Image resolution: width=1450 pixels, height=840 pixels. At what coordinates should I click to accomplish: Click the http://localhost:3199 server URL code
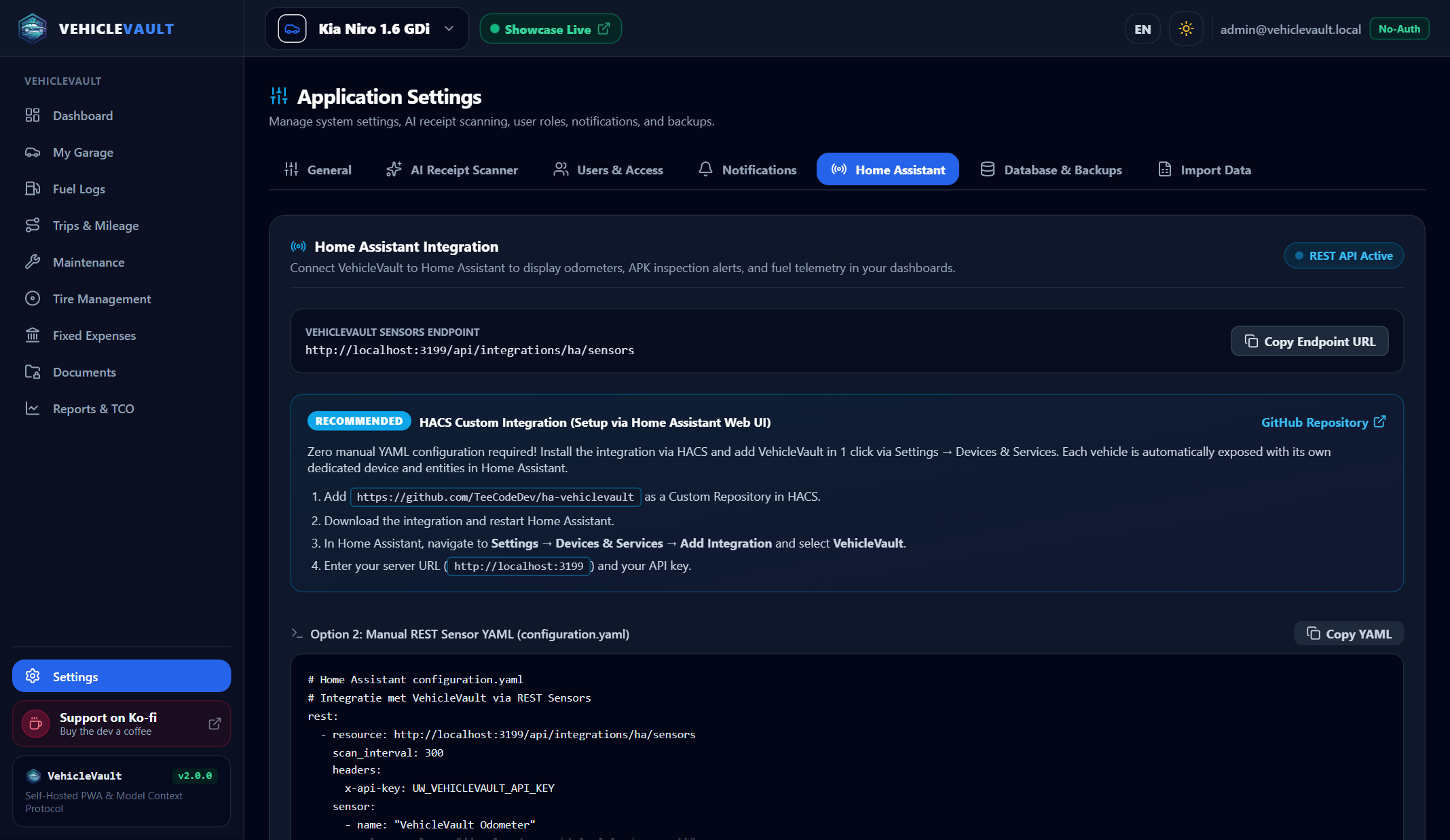point(519,566)
